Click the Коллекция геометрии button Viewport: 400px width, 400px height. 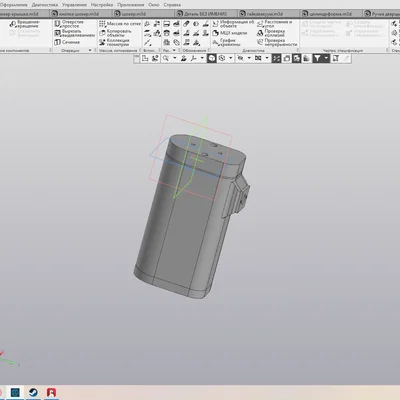pos(114,42)
